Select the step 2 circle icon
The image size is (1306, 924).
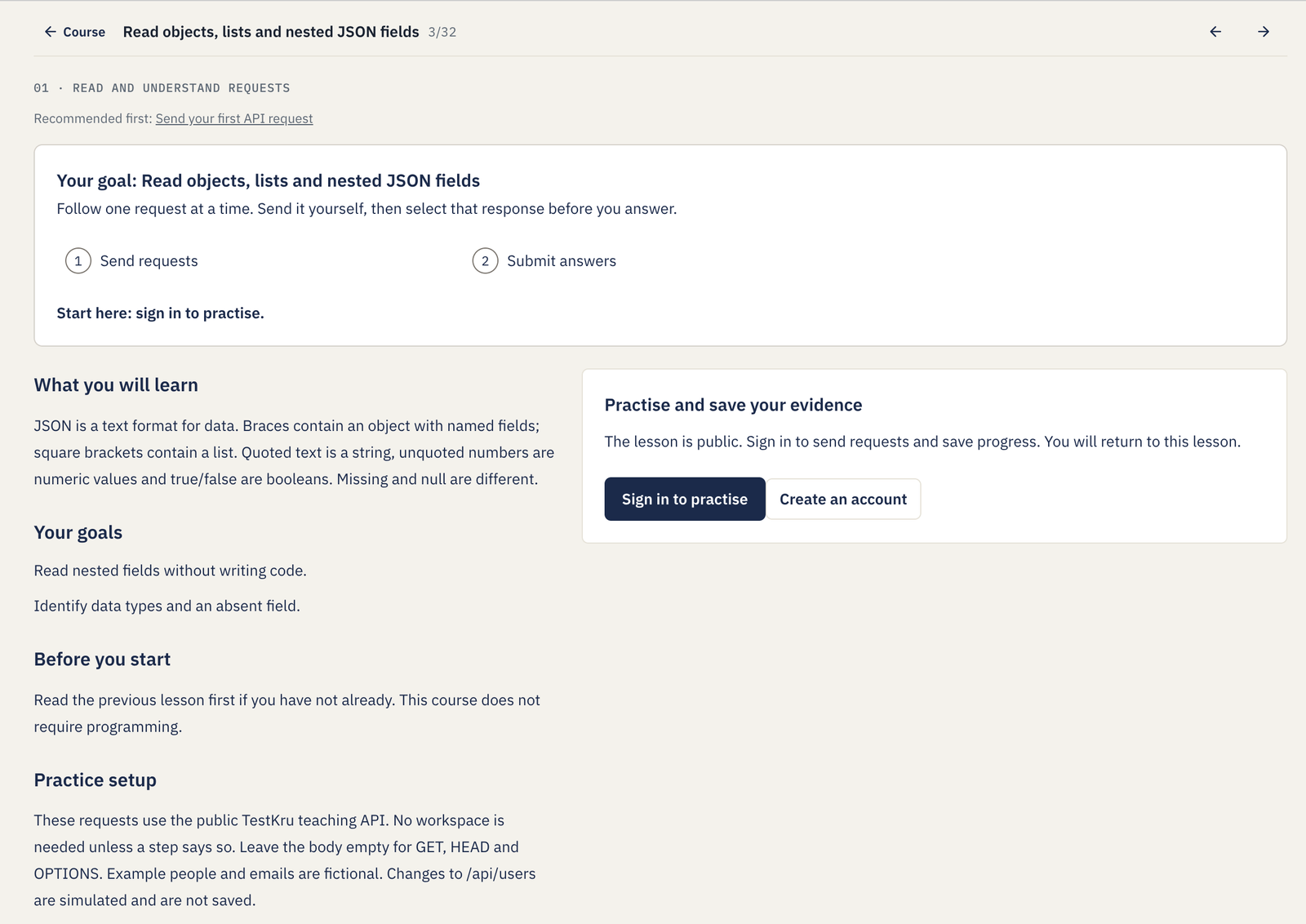click(x=485, y=261)
